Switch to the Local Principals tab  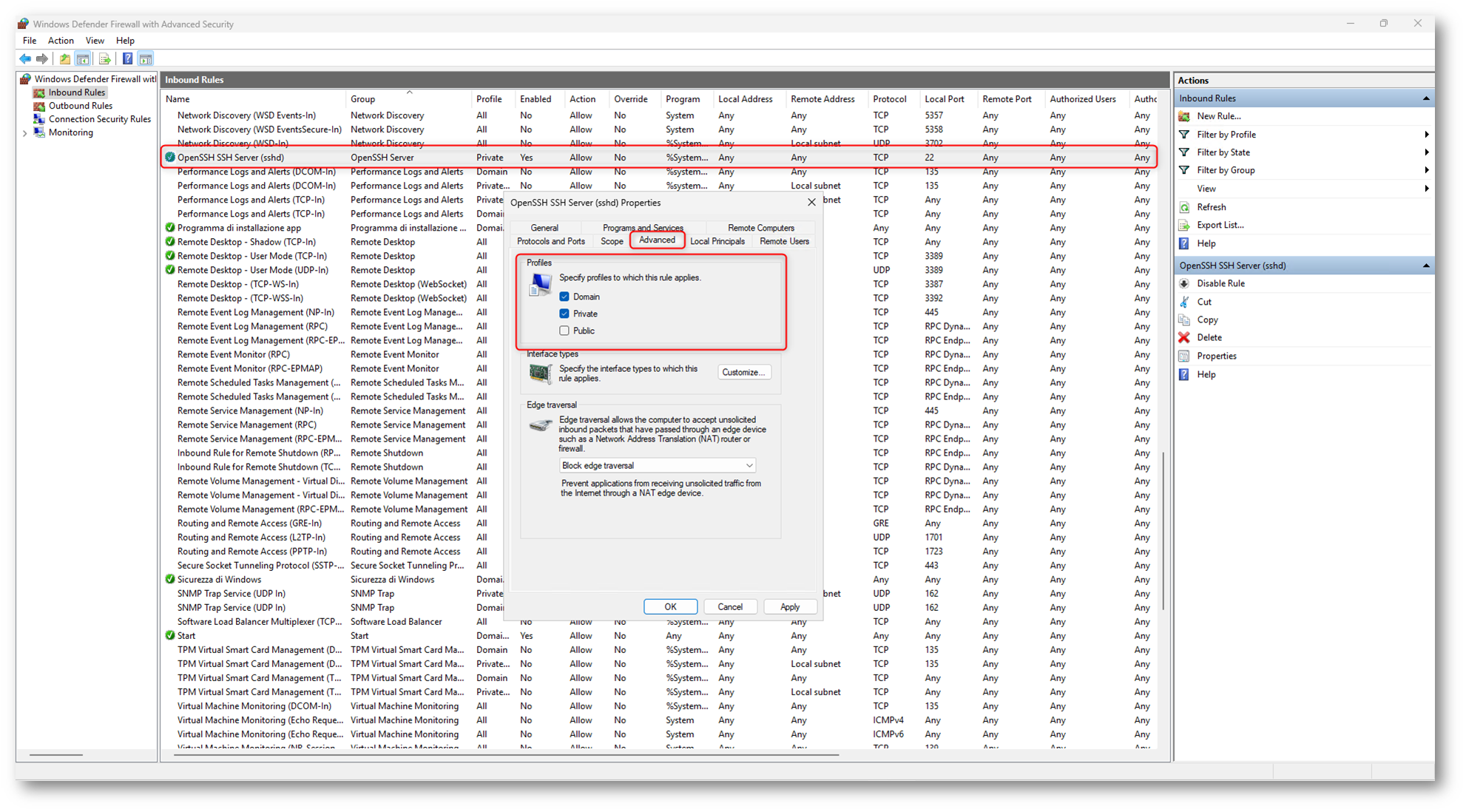(717, 241)
